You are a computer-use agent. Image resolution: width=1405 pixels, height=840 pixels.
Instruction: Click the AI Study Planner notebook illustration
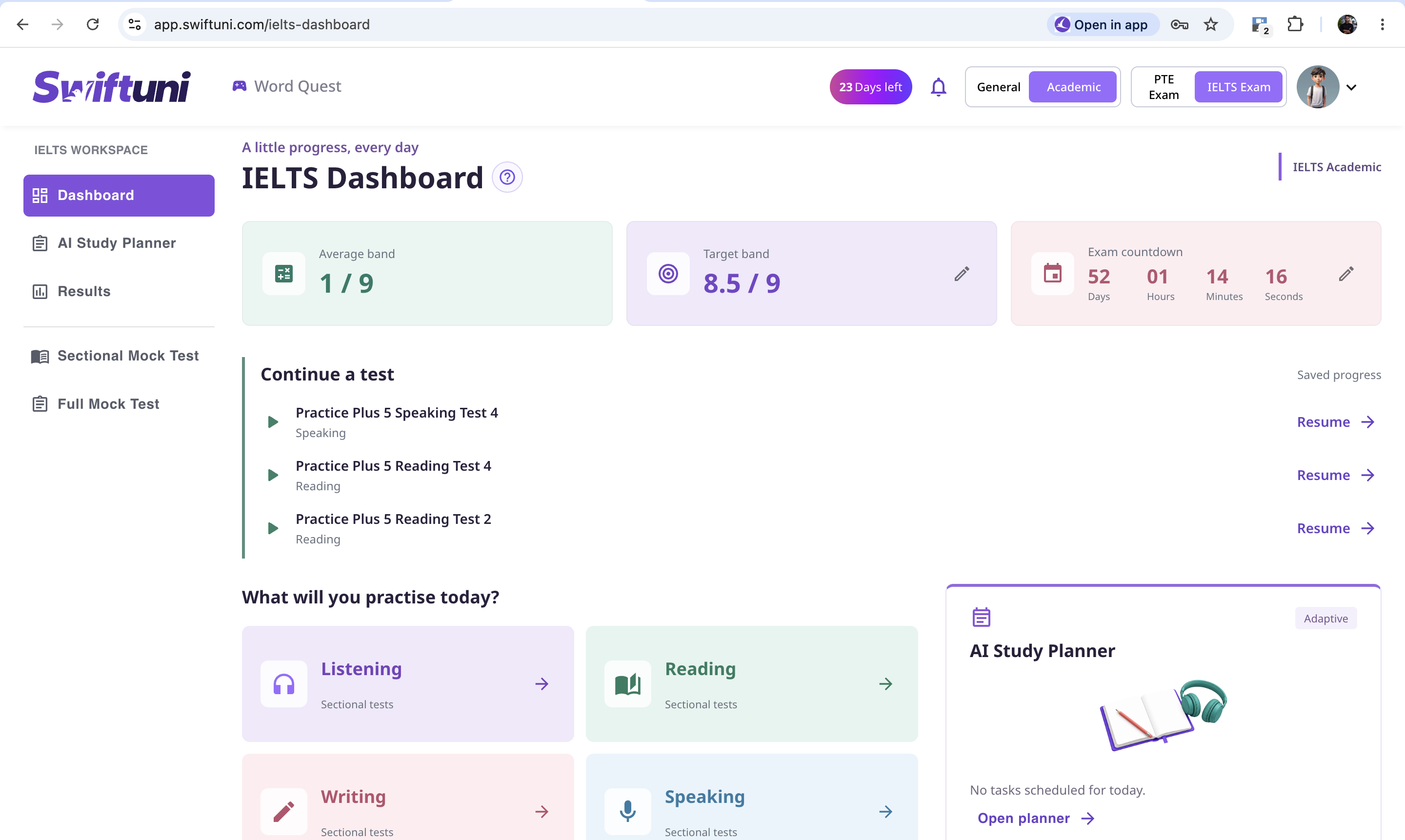[1164, 716]
